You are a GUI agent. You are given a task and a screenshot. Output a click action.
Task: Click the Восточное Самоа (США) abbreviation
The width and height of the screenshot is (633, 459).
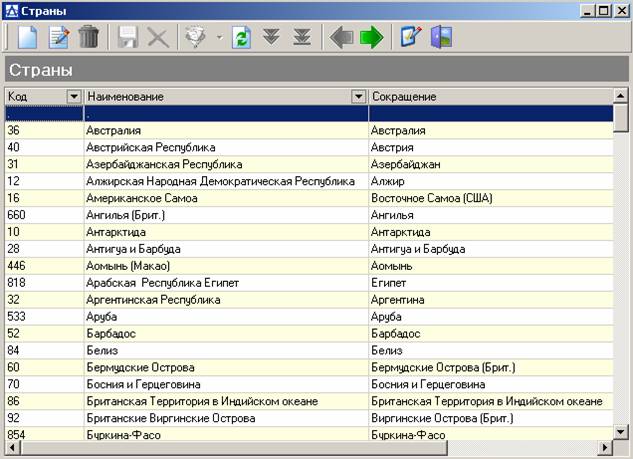point(491,198)
